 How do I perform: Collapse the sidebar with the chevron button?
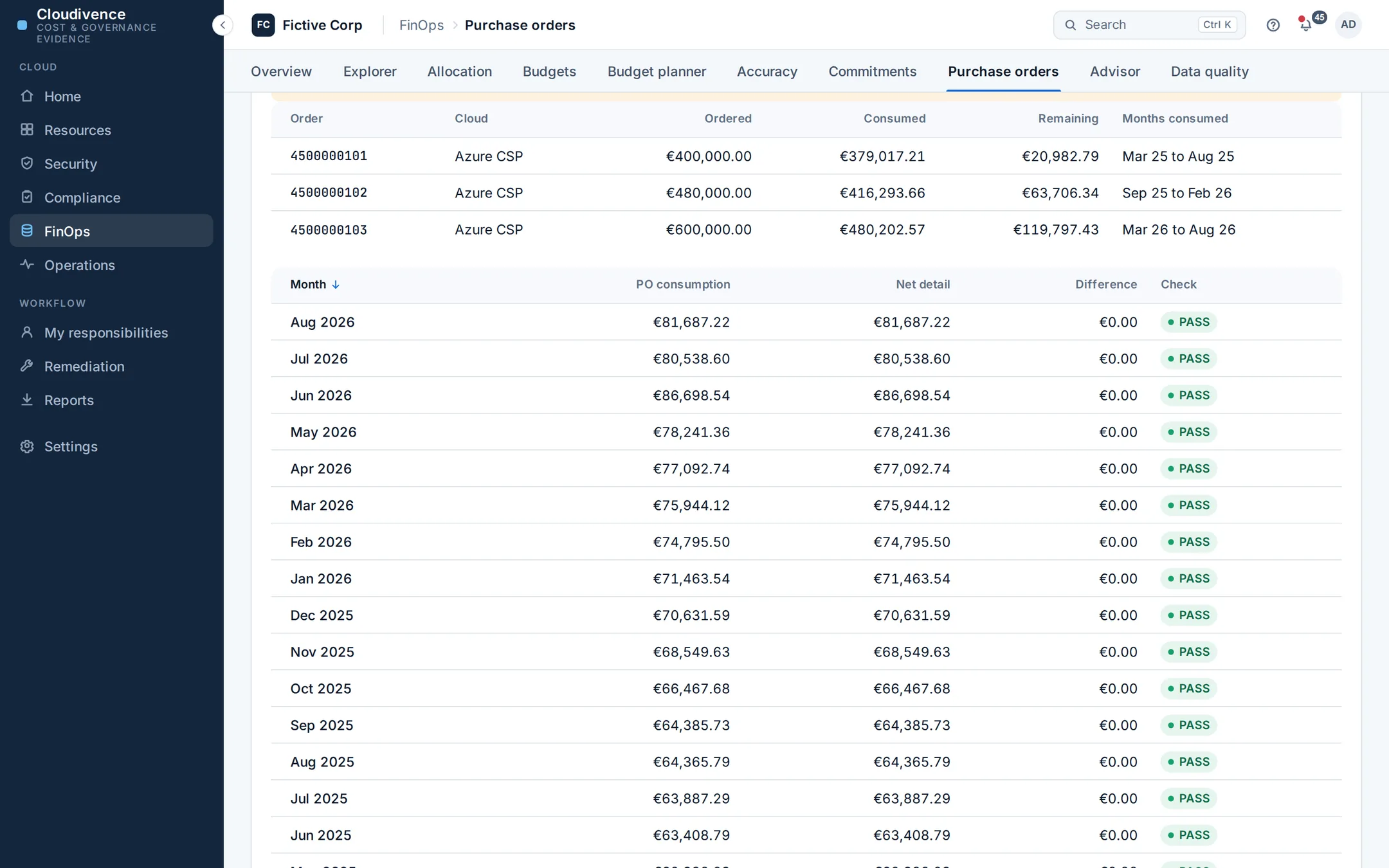(x=222, y=25)
